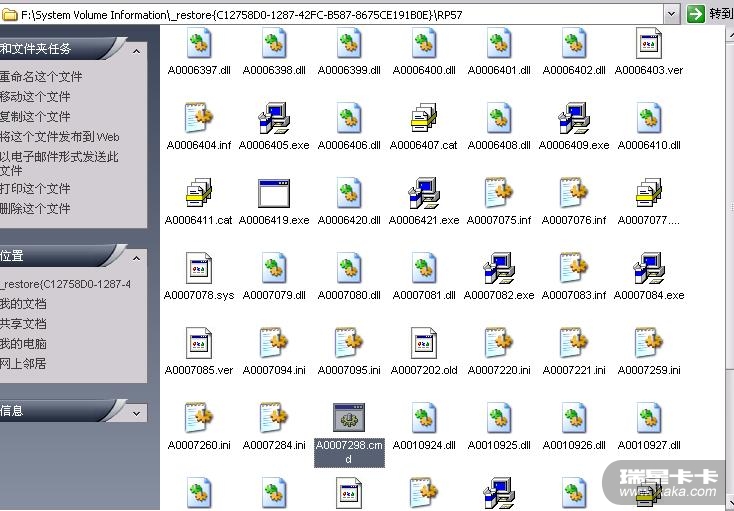This screenshot has height=511, width=734.
Task: Click the highlighted A0007298.cmd script icon
Action: coord(349,417)
